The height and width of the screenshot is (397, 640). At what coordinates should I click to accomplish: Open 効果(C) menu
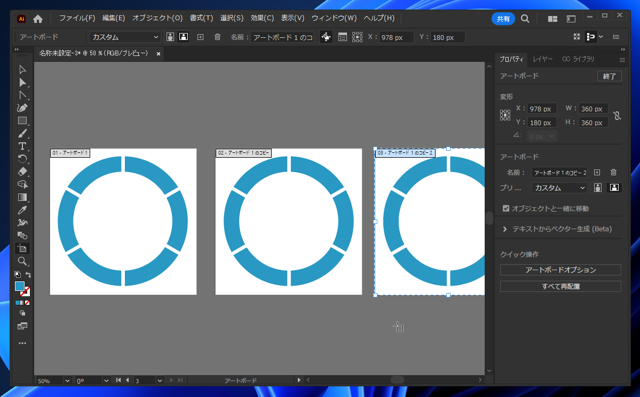pos(262,18)
